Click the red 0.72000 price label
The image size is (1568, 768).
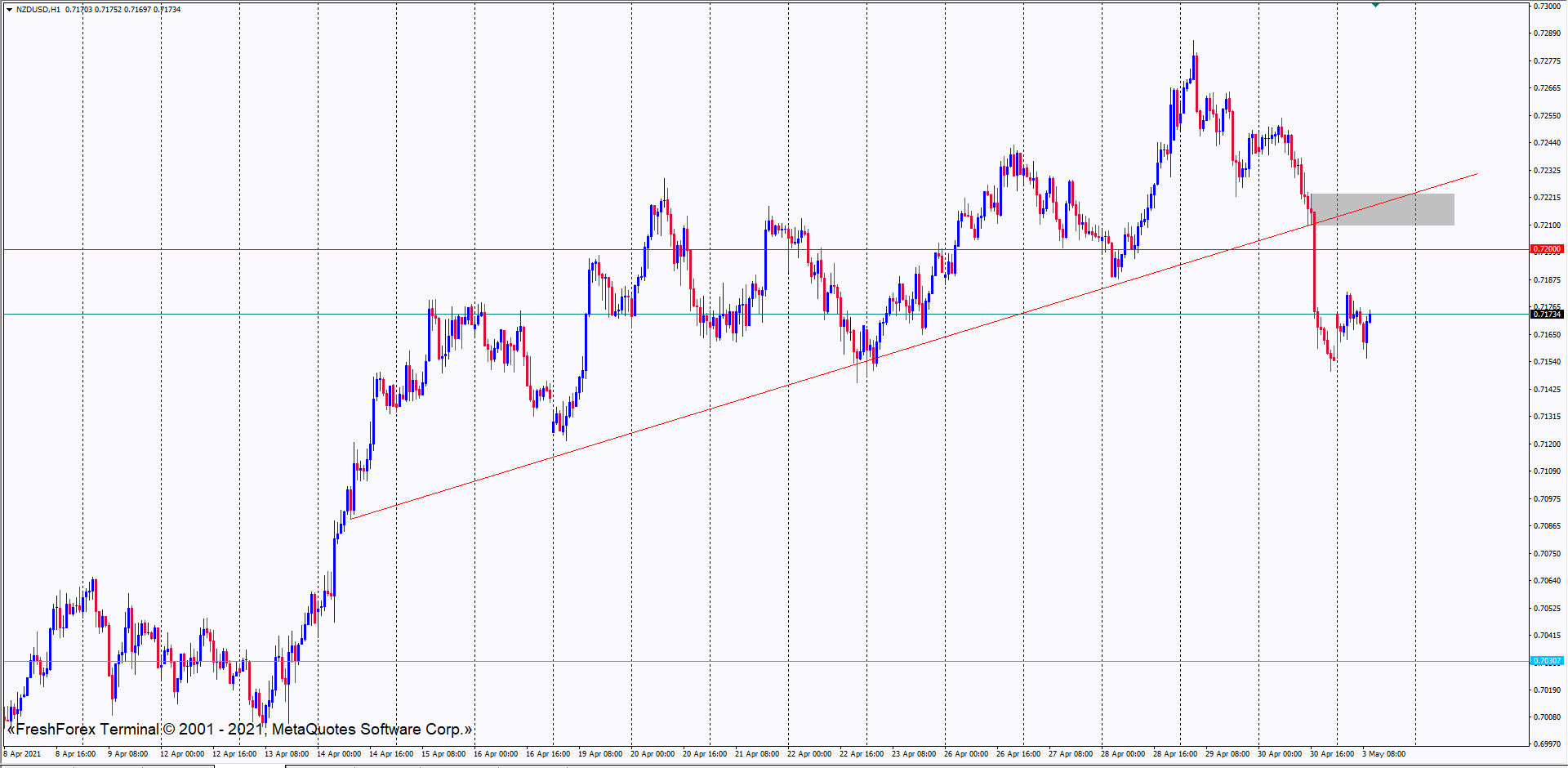1546,249
